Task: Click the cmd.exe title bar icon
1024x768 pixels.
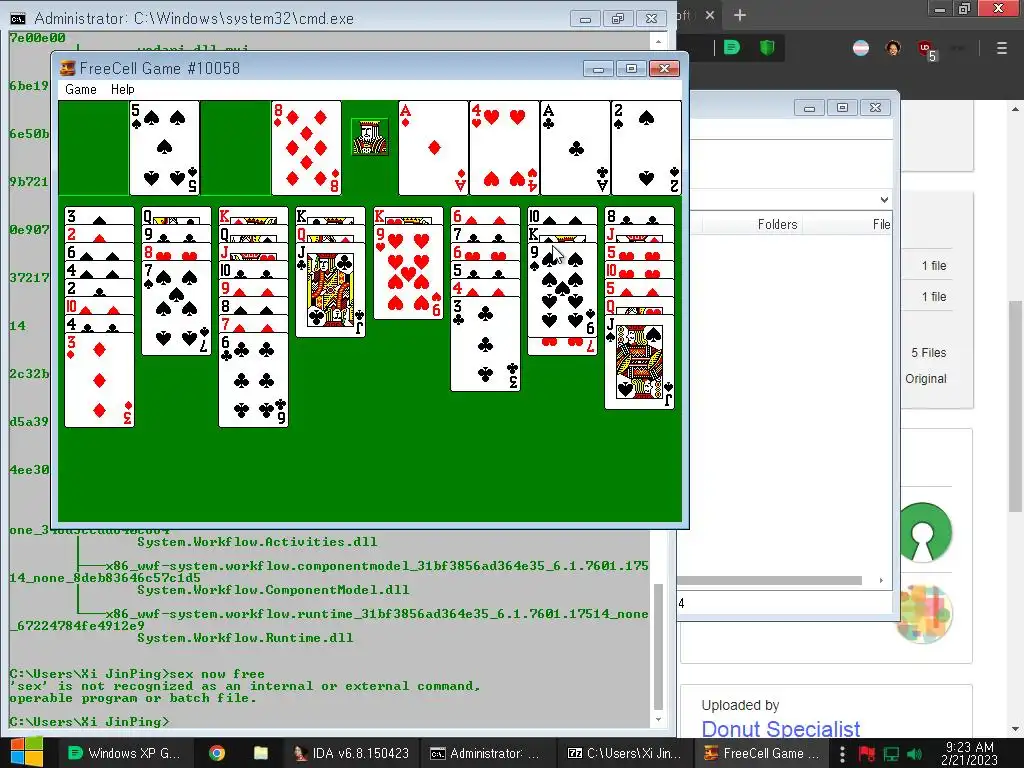Action: point(18,18)
